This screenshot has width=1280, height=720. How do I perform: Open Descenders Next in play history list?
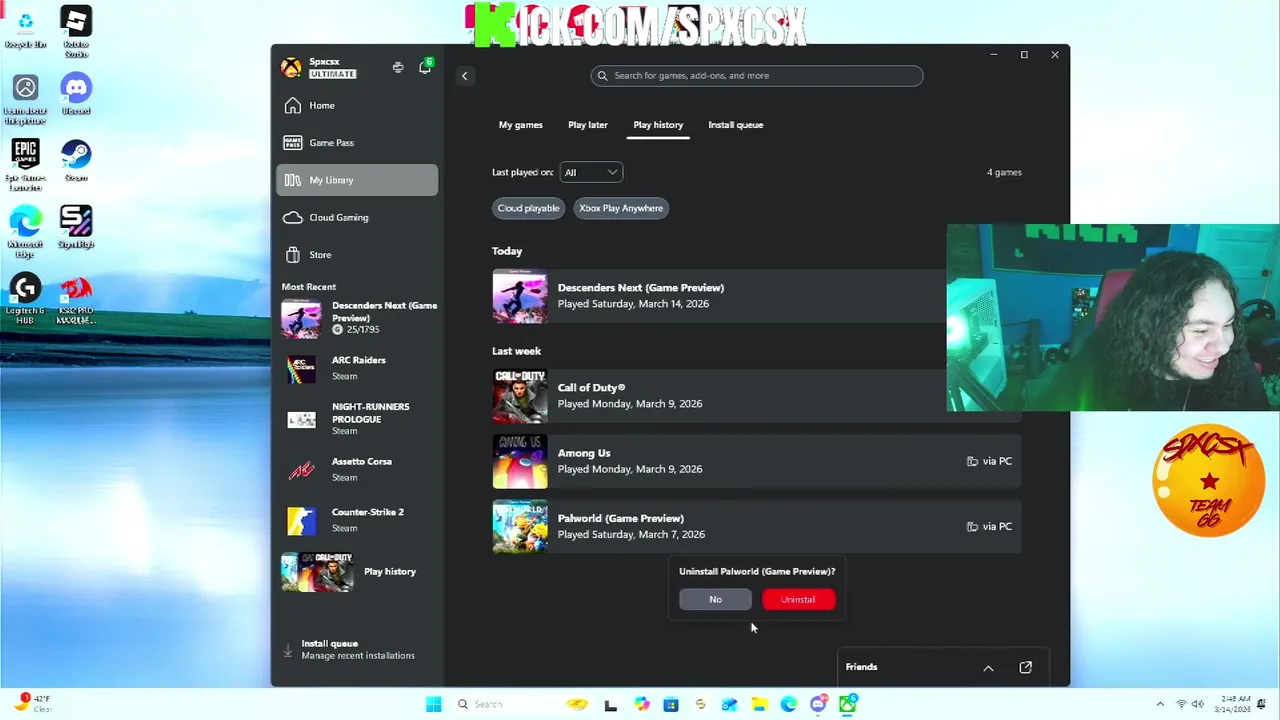coord(756,296)
